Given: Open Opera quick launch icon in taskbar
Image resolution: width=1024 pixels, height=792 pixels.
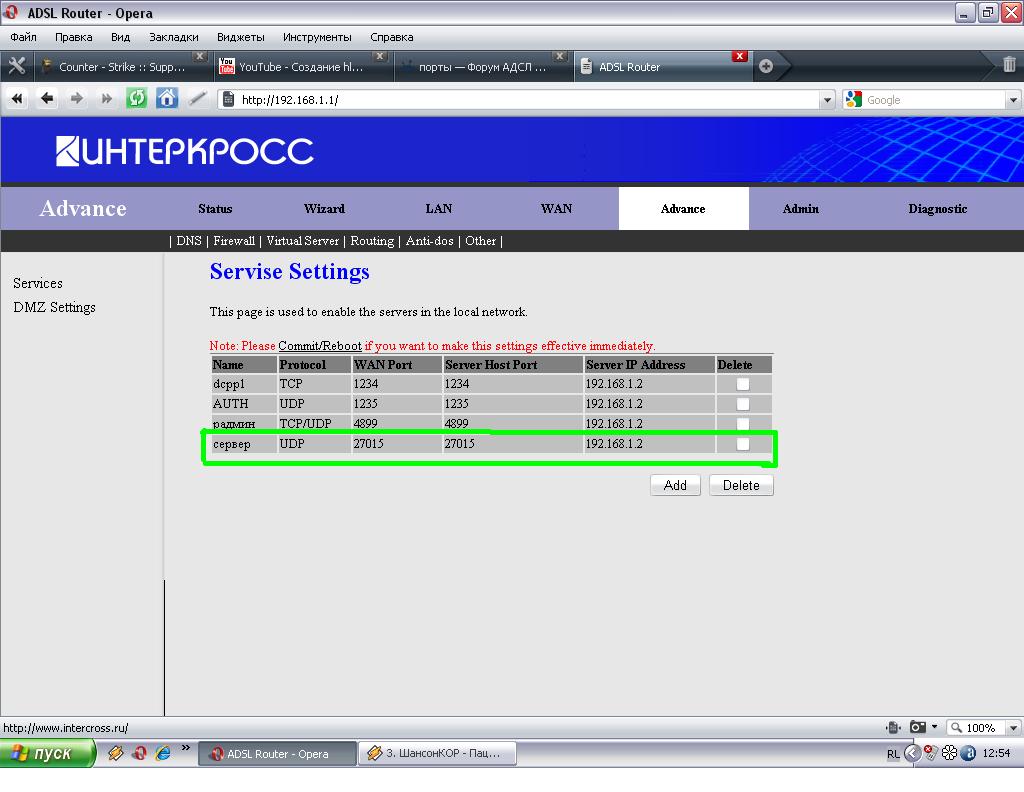Looking at the screenshot, I should point(139,753).
